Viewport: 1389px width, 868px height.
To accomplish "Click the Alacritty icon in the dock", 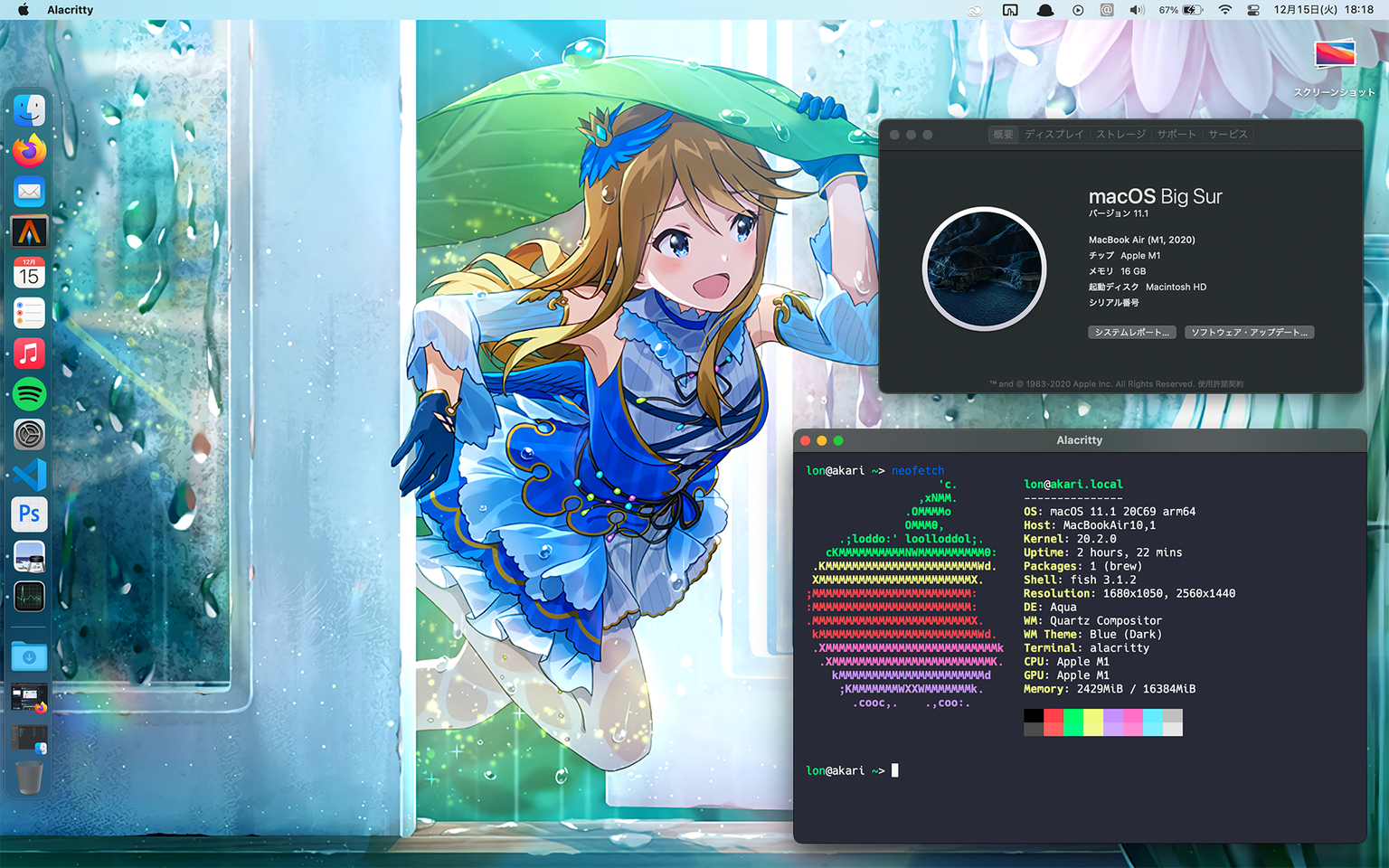I will pos(29,232).
